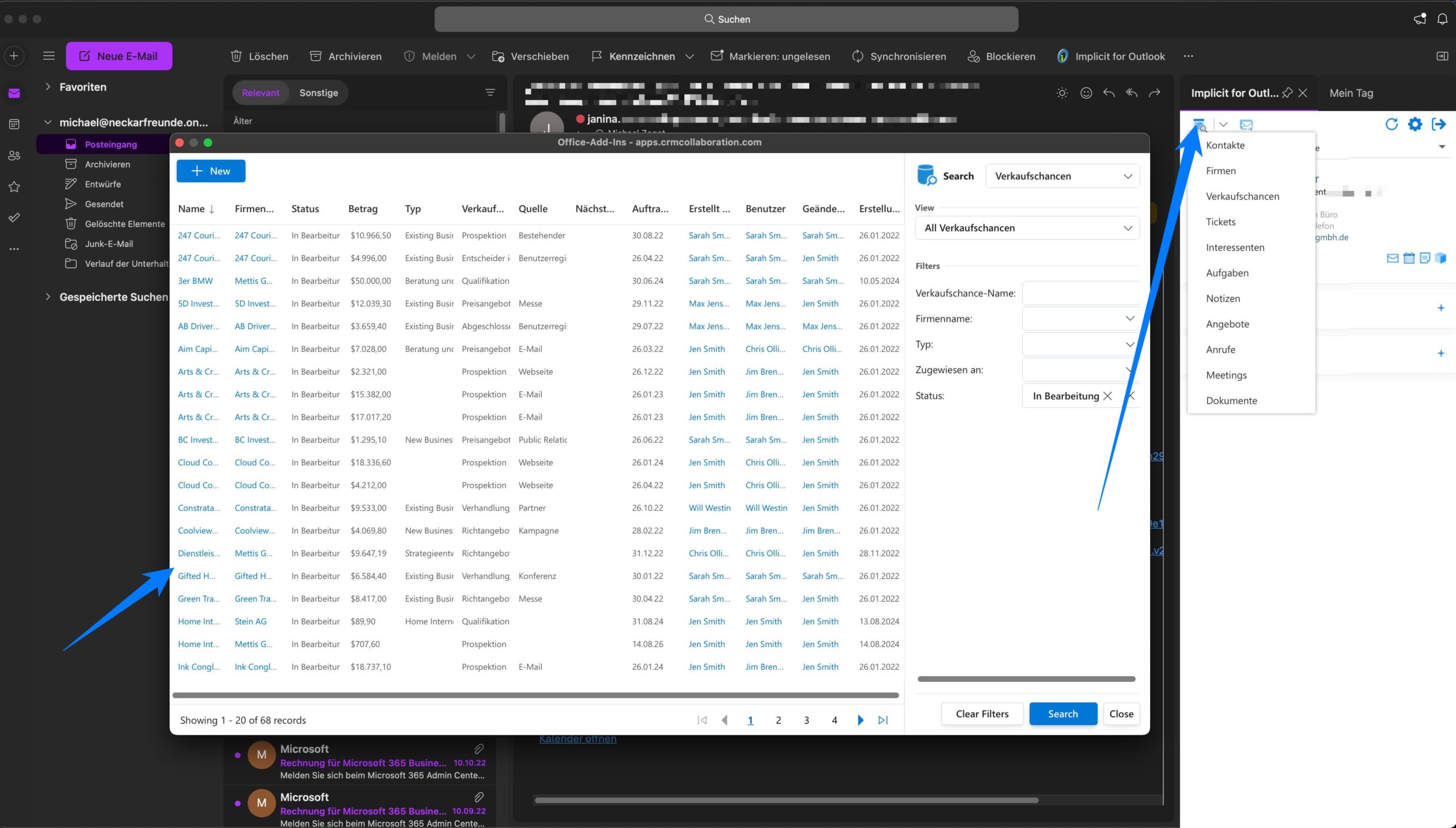Expand the Favoriten folder group
This screenshot has height=828, width=1456.
[x=48, y=87]
